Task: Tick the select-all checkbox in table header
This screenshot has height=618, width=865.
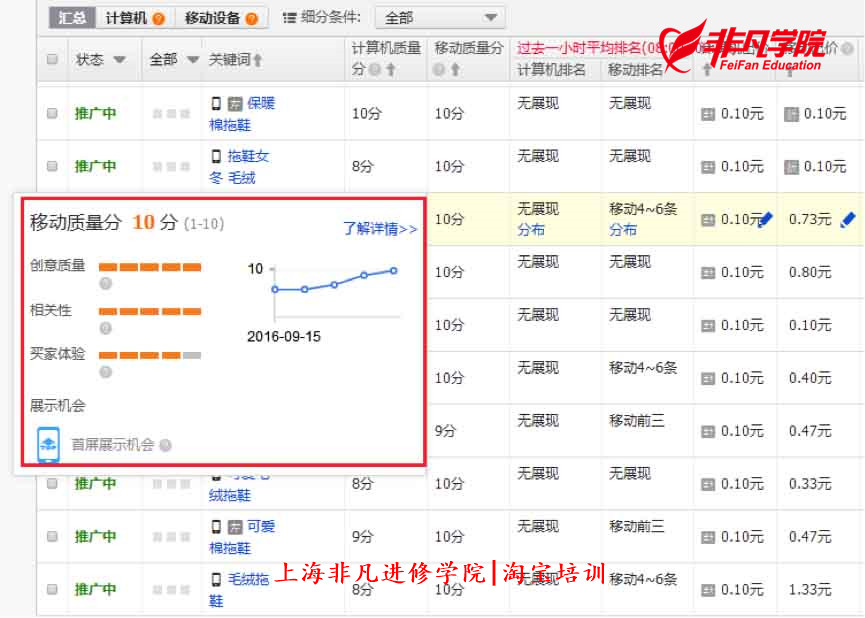Action: 52,59
